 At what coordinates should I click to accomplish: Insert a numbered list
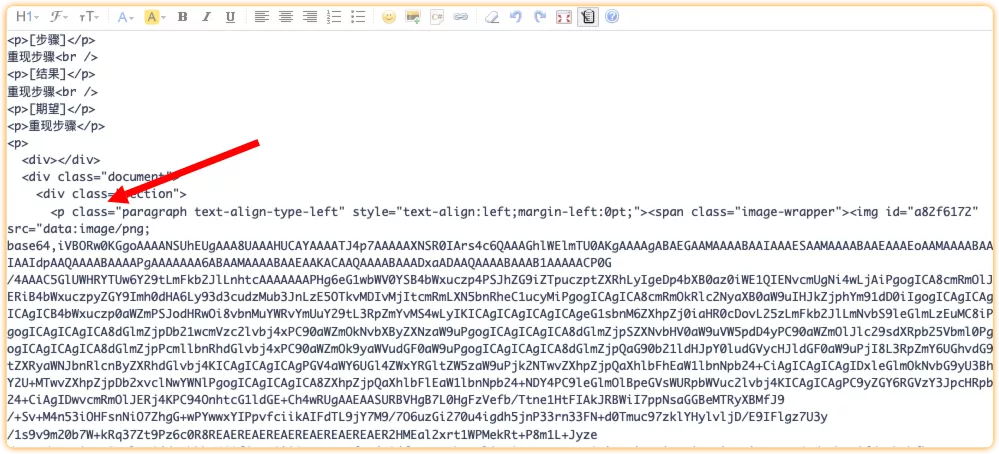click(334, 17)
